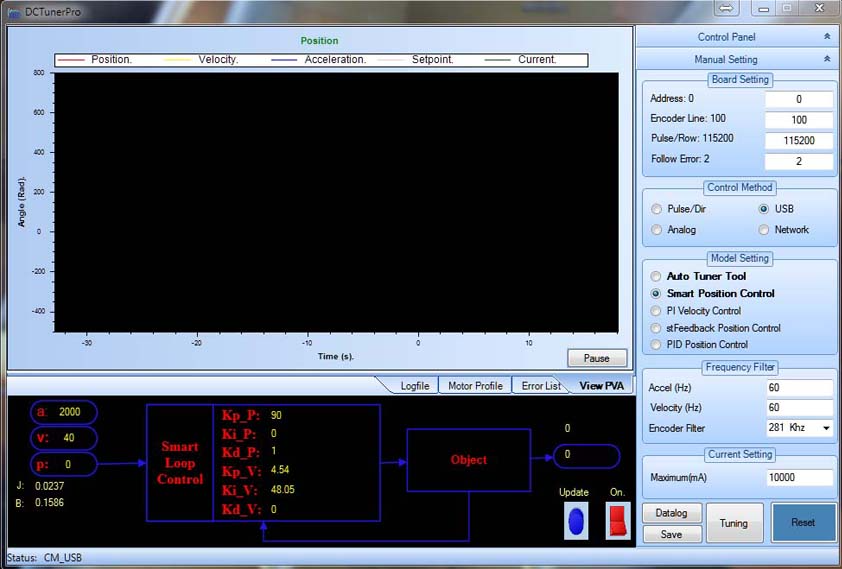
Task: Choose PID Position Control model
Action: click(657, 344)
